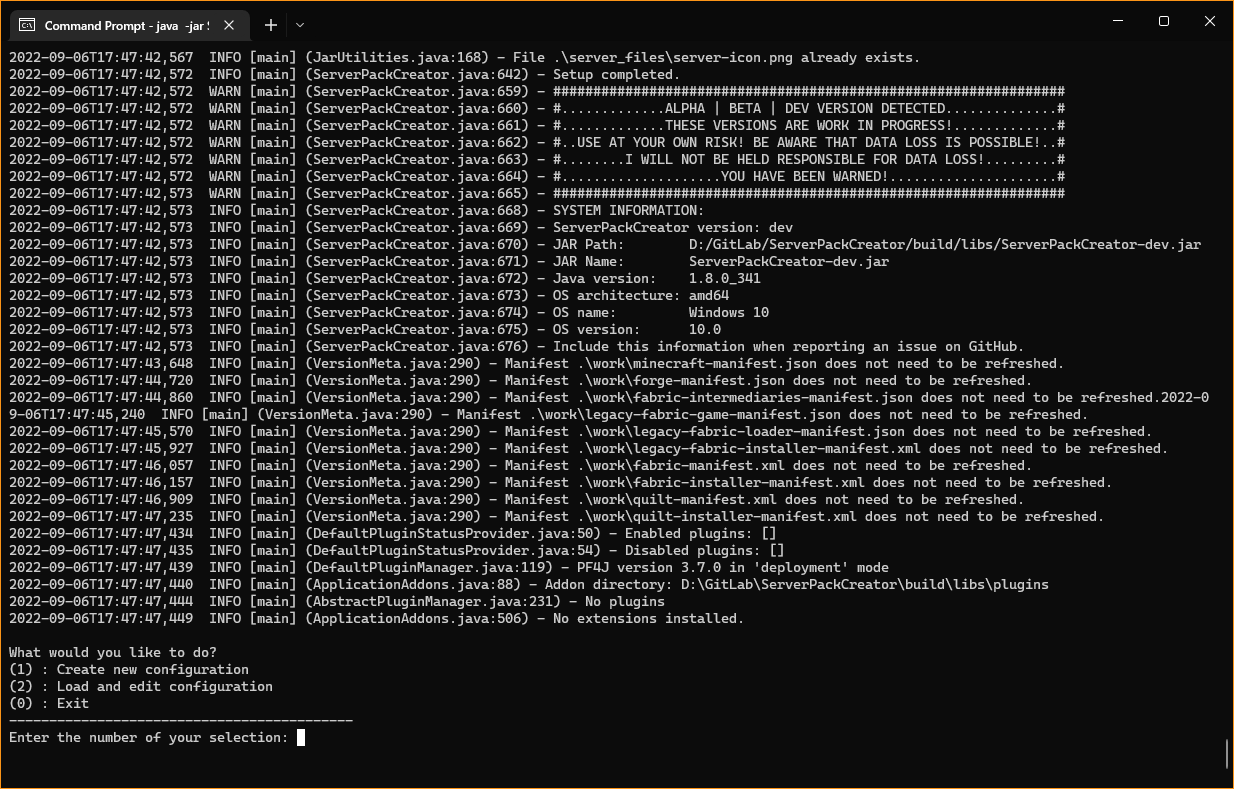1234x789 pixels.
Task: Click the forge-manifest.json log line
Action: pyautogui.click(x=521, y=381)
